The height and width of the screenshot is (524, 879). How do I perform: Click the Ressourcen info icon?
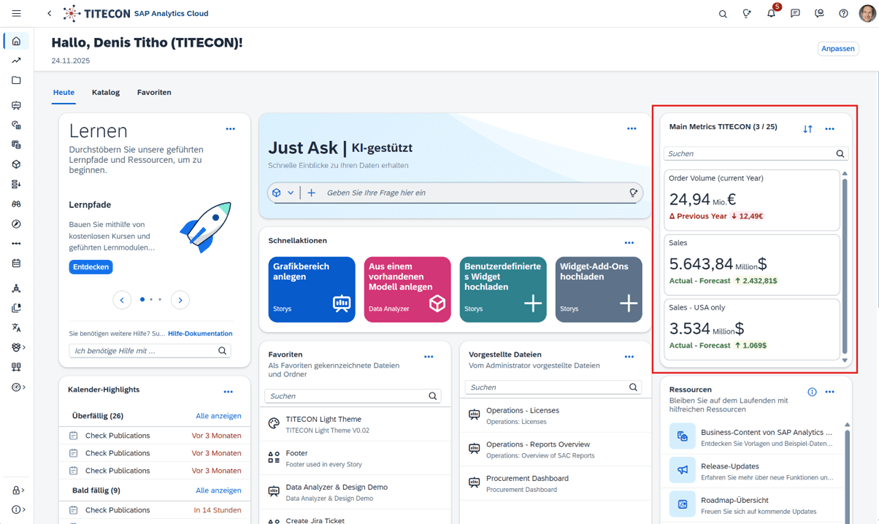[x=812, y=392]
